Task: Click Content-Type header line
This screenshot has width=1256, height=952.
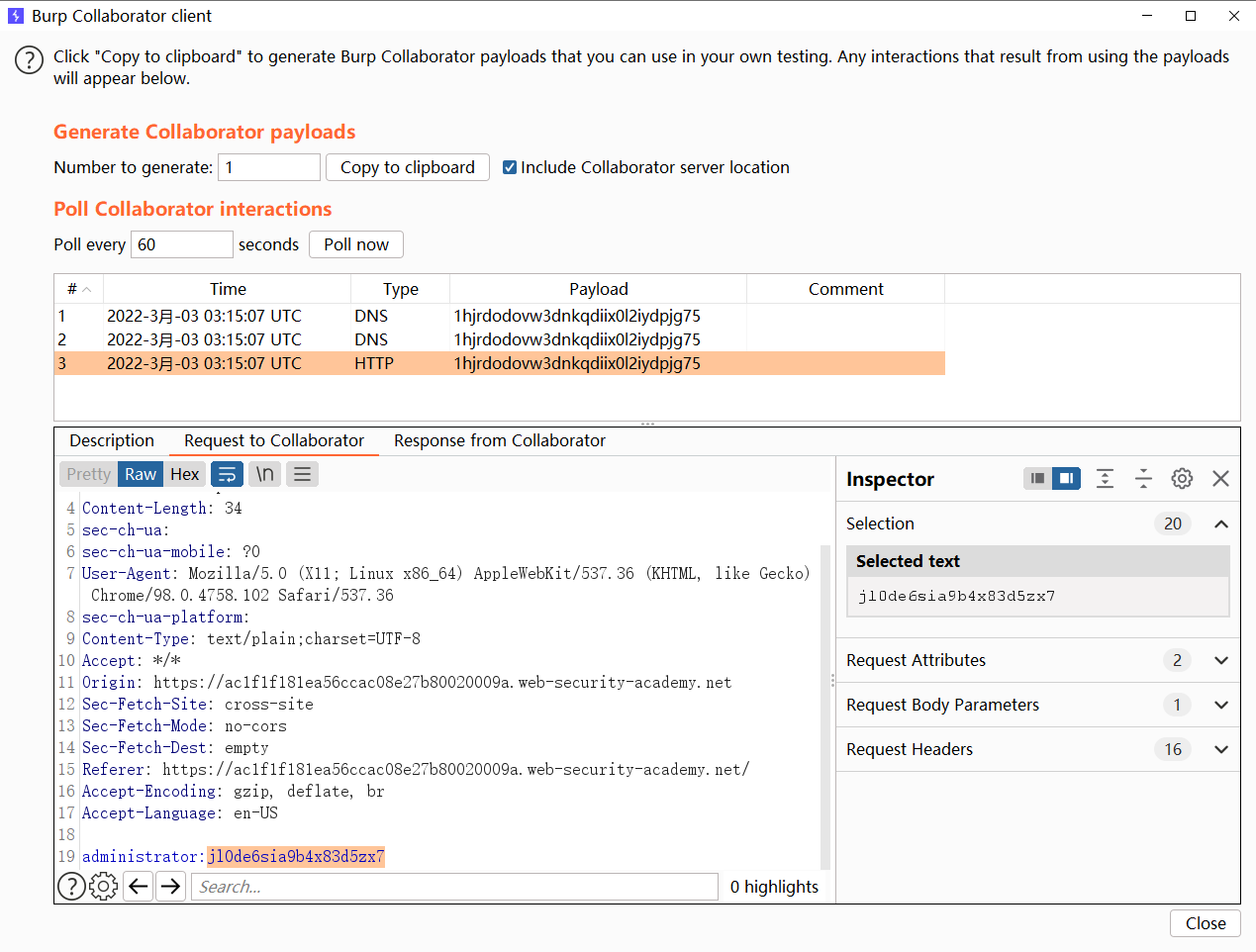Action: 251,639
